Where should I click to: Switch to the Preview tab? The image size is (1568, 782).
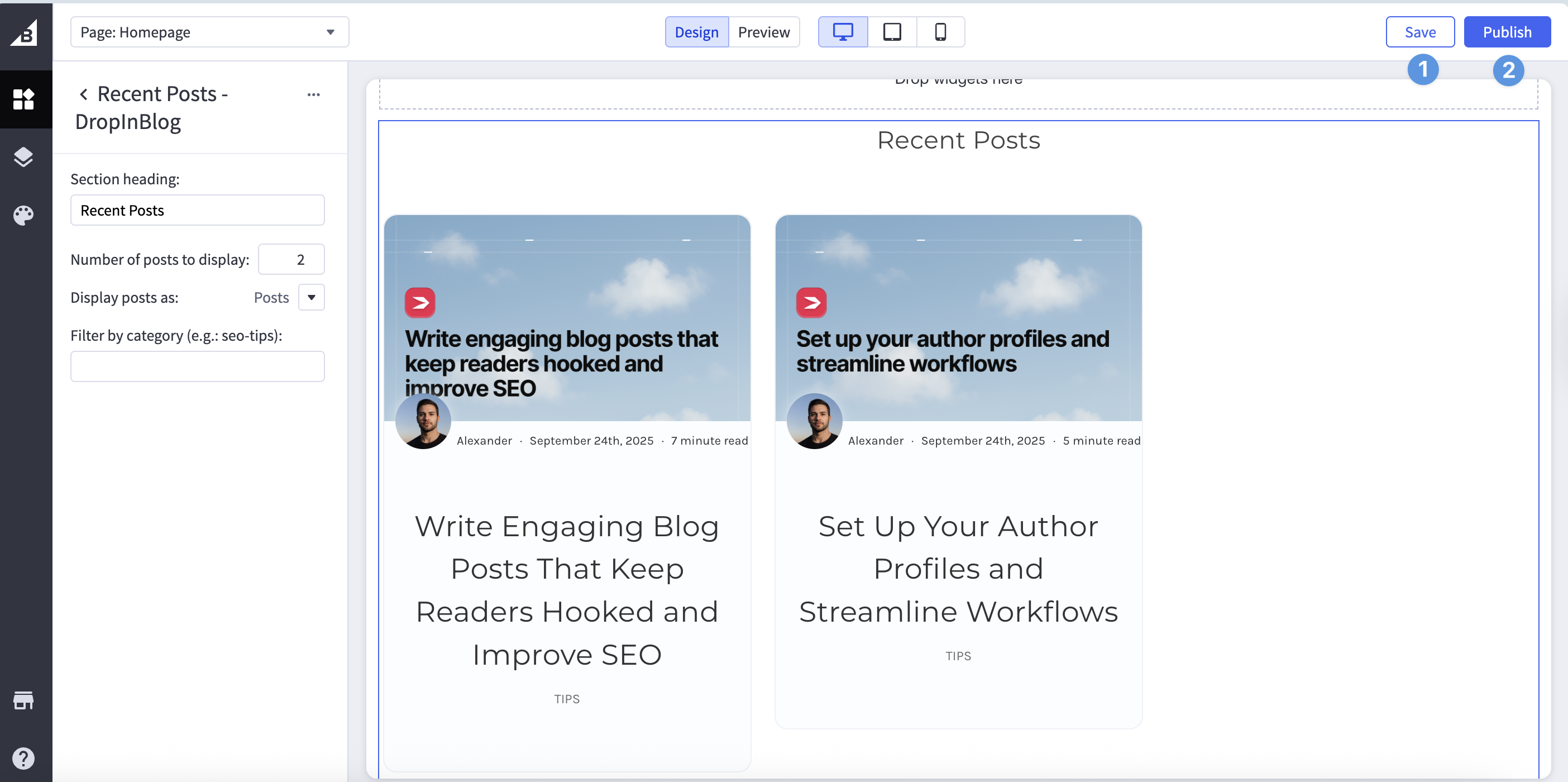point(763,32)
